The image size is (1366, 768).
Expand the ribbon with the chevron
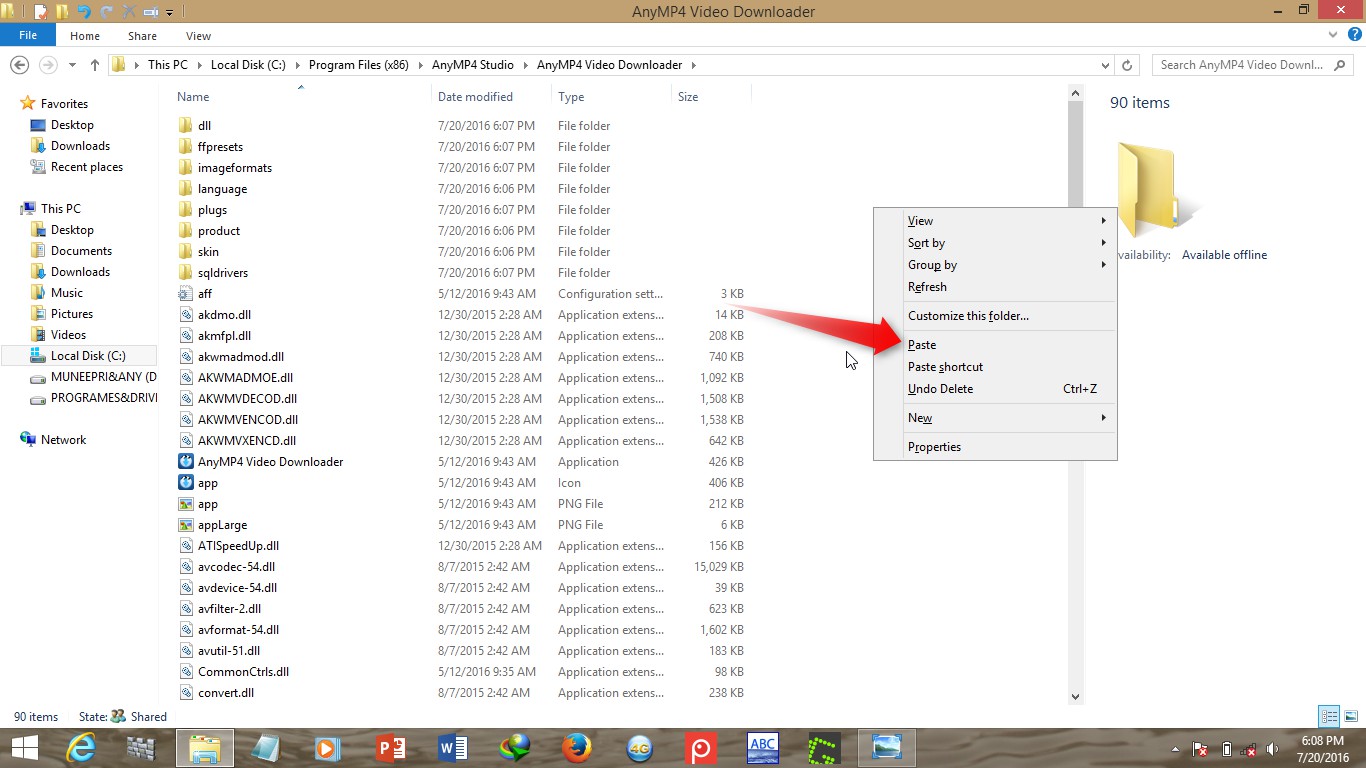coord(1332,35)
